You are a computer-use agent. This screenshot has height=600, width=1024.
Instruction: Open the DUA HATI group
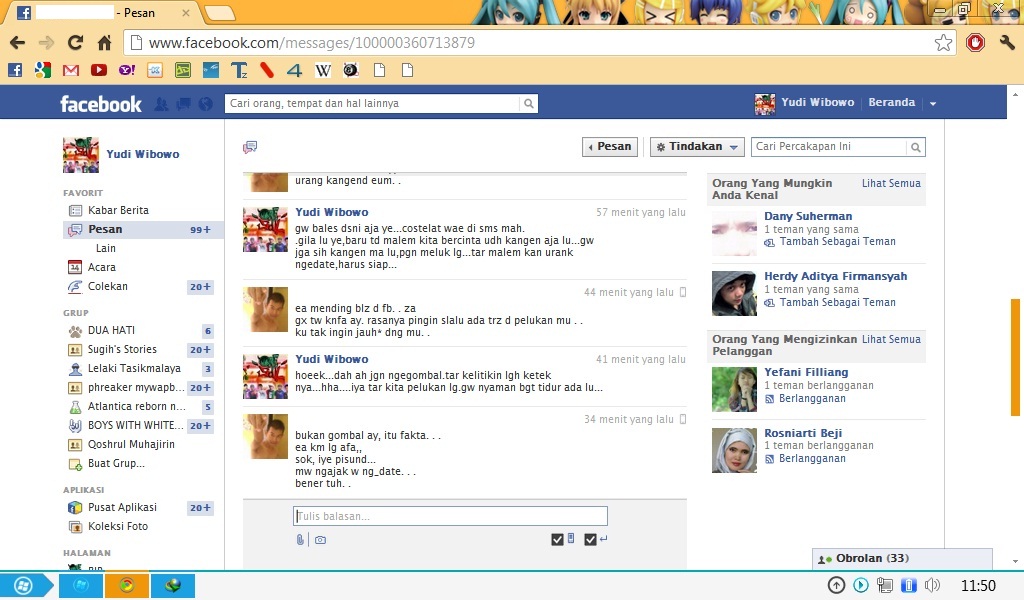(111, 330)
